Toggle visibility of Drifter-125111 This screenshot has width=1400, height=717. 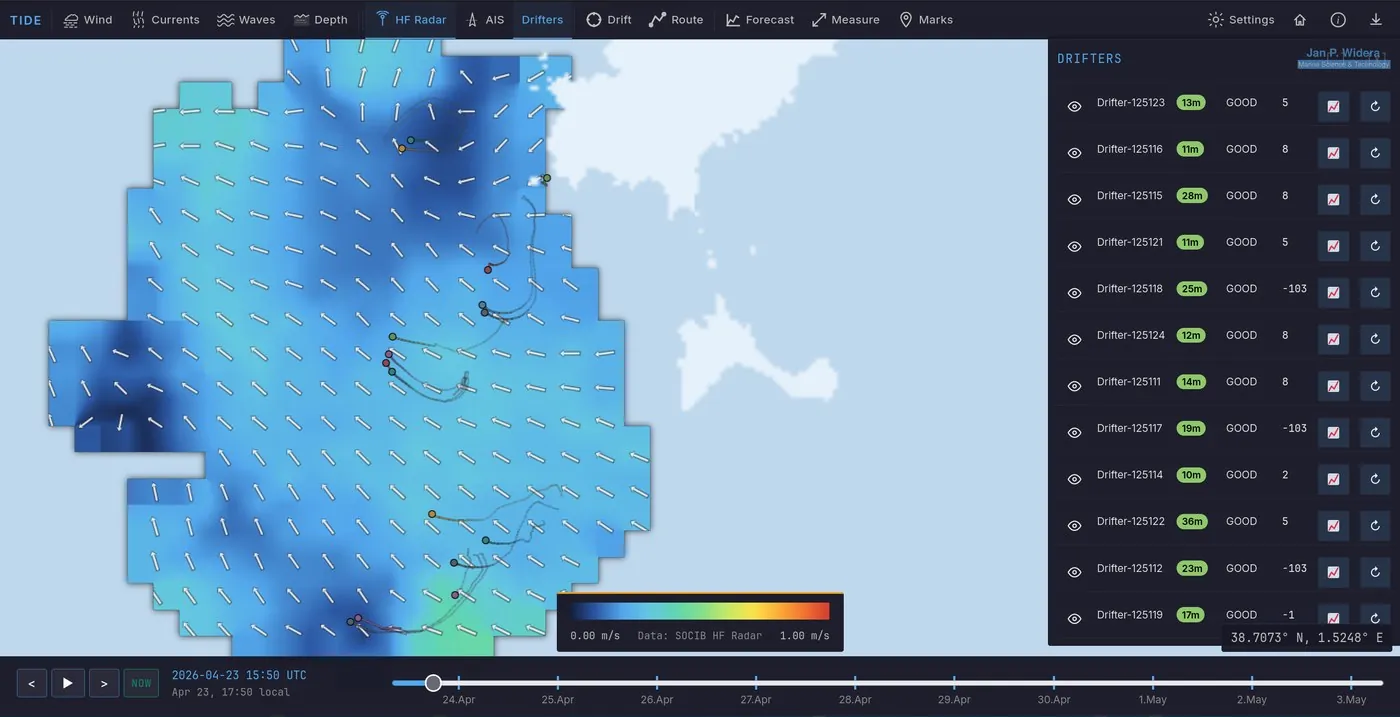click(1074, 386)
